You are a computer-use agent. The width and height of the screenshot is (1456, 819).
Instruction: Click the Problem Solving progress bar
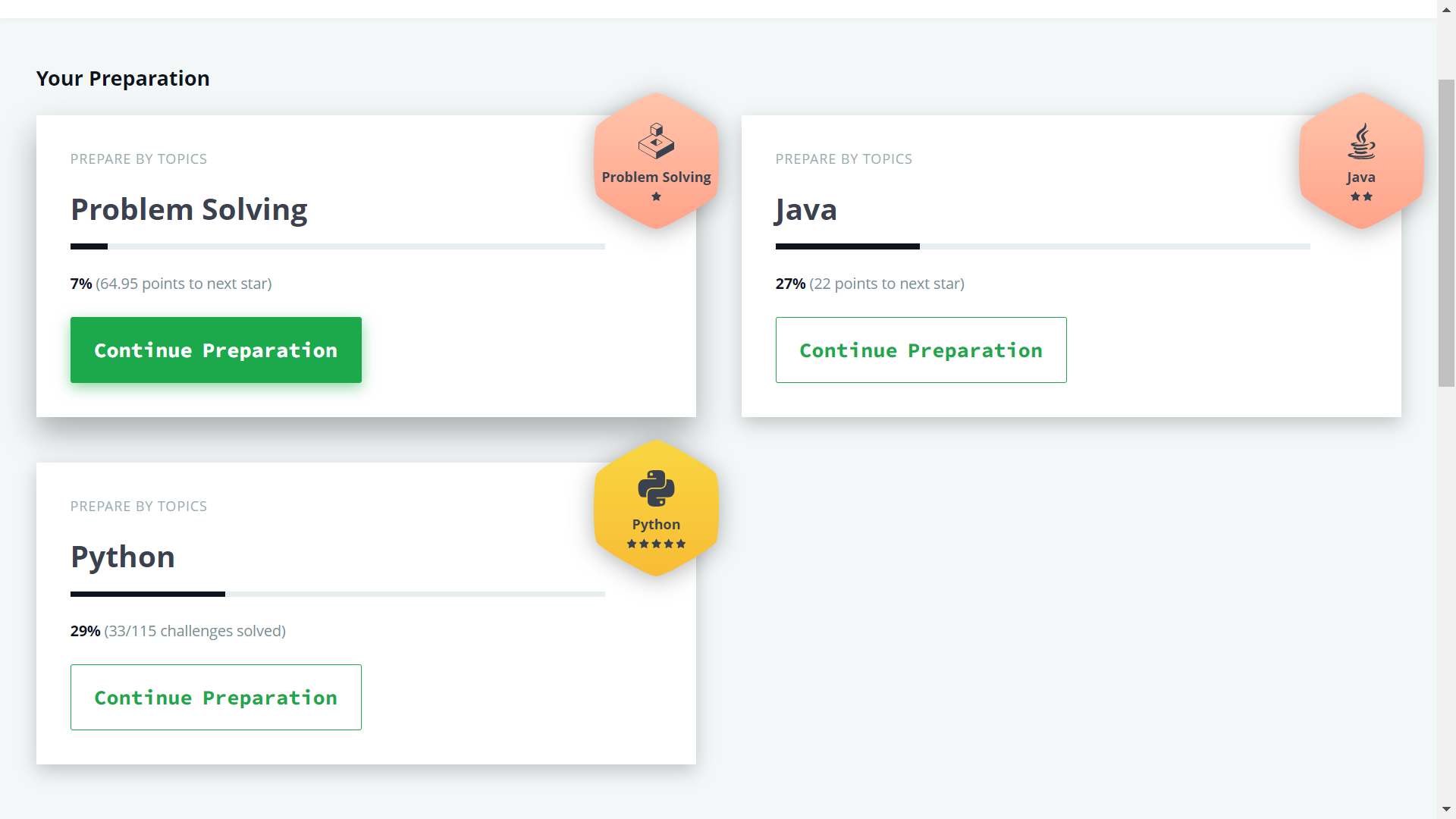pos(337,246)
